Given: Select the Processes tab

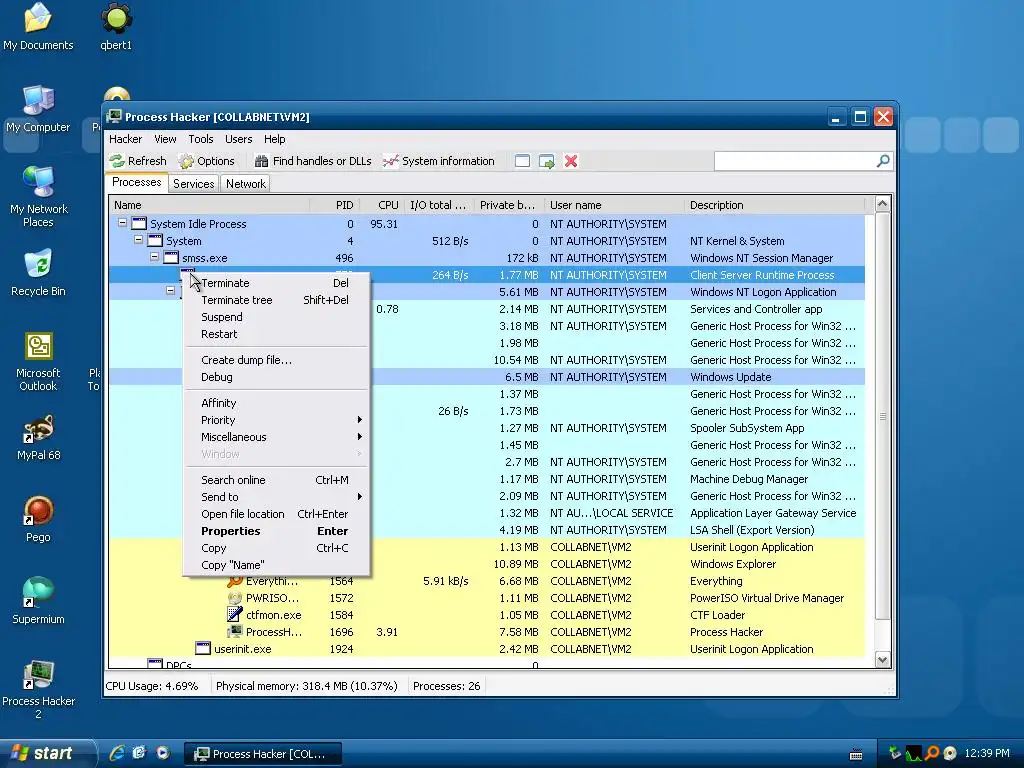Looking at the screenshot, I should pyautogui.click(x=136, y=182).
